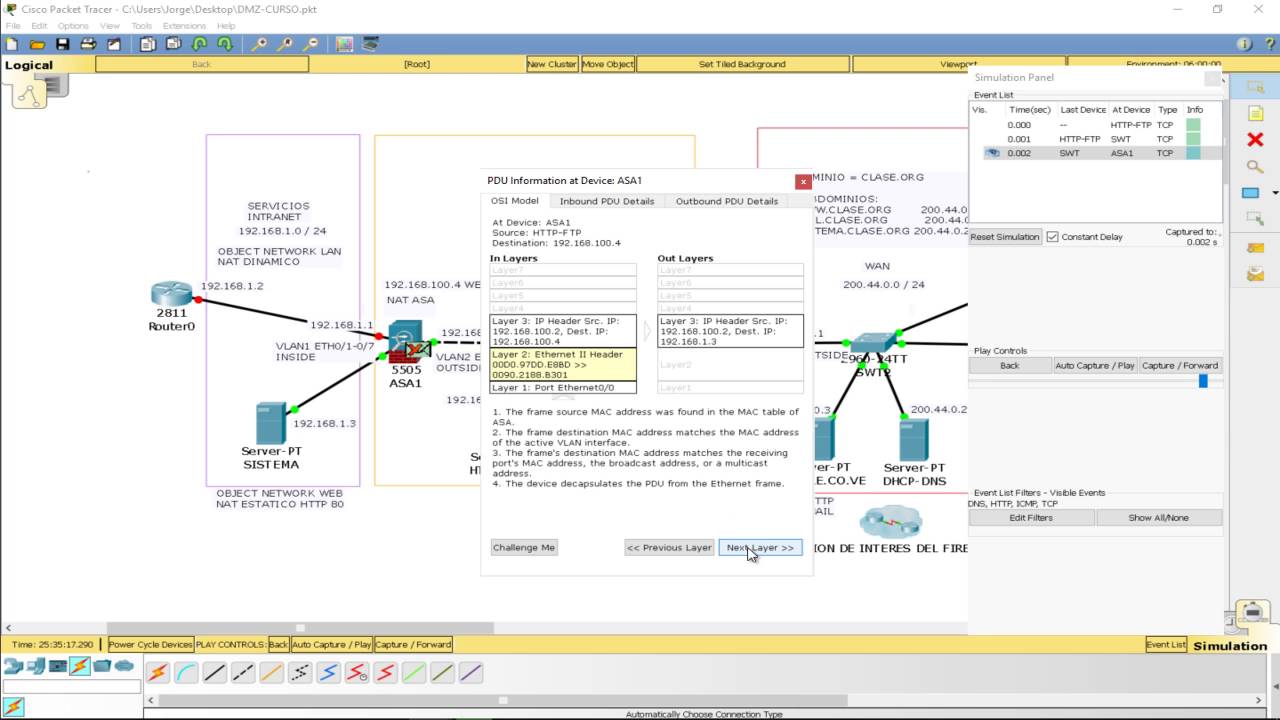This screenshot has height=720, width=1280.
Task: Click the Copy icon in the toolbar
Action: [148, 44]
